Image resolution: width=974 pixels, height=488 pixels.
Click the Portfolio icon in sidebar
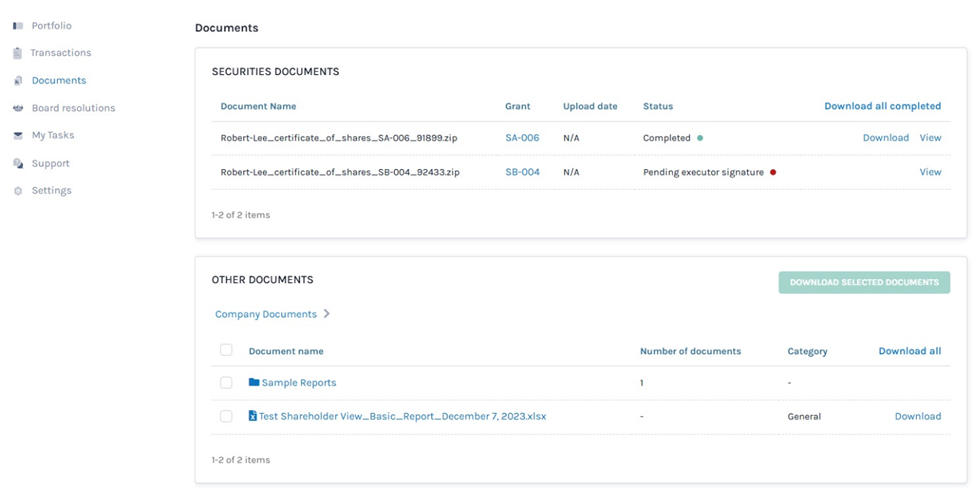[x=18, y=26]
